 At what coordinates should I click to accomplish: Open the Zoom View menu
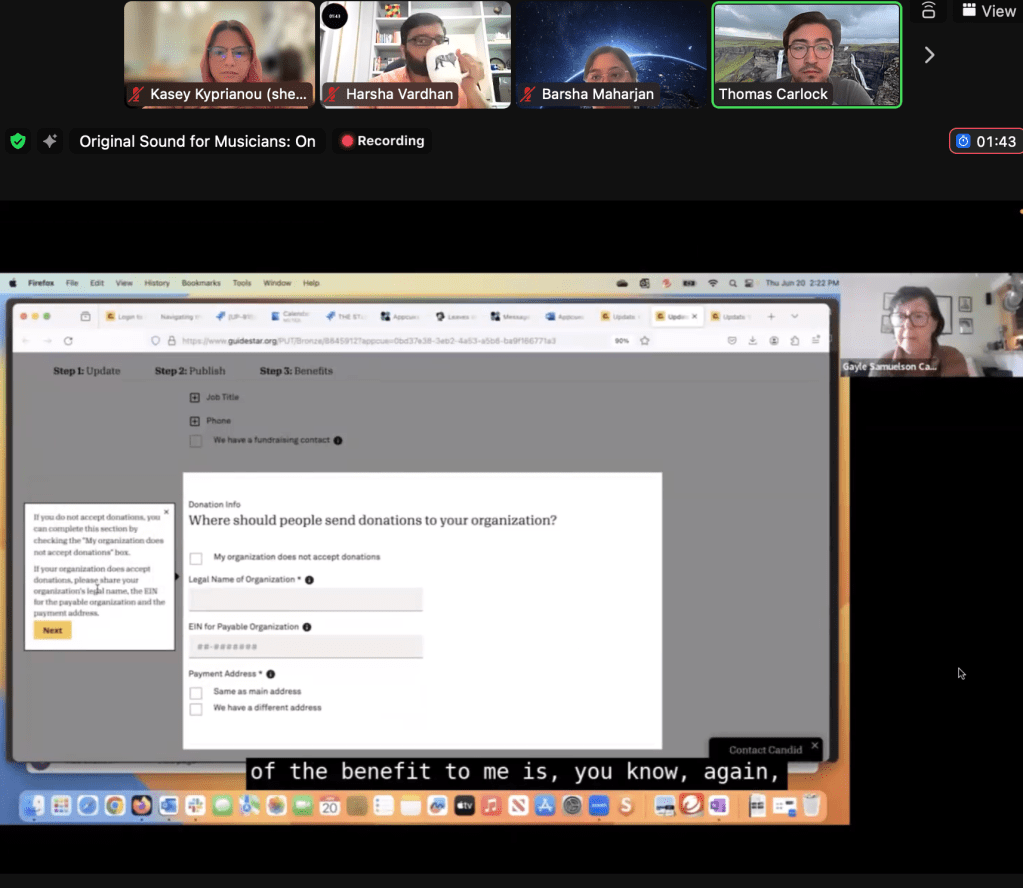coord(988,11)
